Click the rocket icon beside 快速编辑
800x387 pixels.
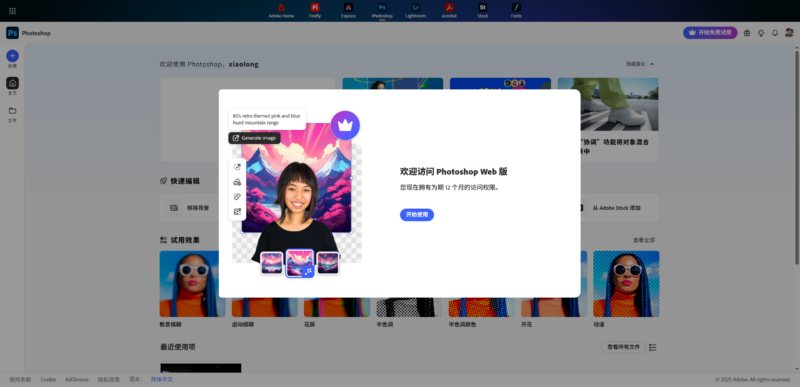pyautogui.click(x=163, y=180)
